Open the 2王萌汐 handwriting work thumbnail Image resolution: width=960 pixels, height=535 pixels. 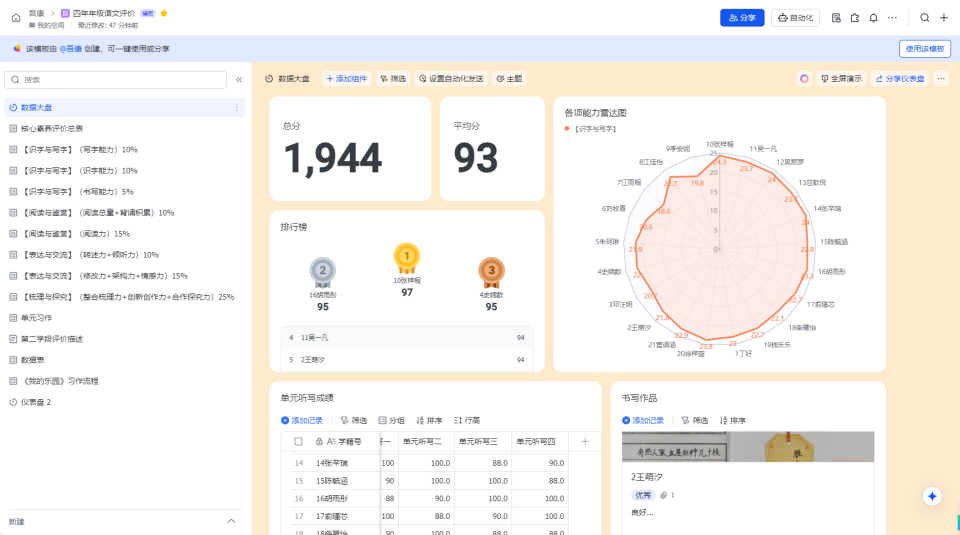(x=748, y=447)
